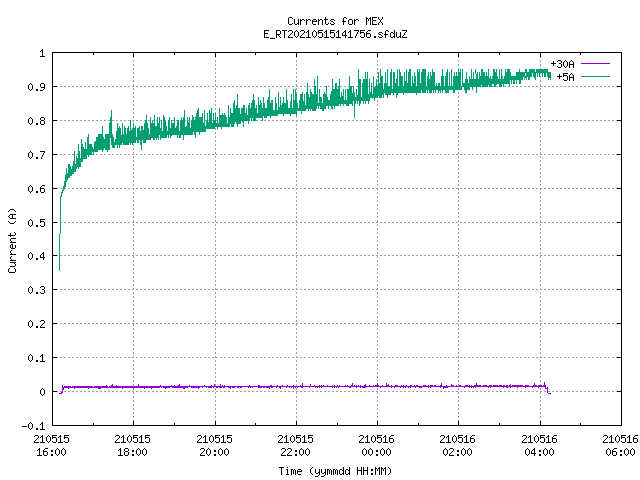Click the green +5A legend line sample
640x480 pixels.
point(595,77)
